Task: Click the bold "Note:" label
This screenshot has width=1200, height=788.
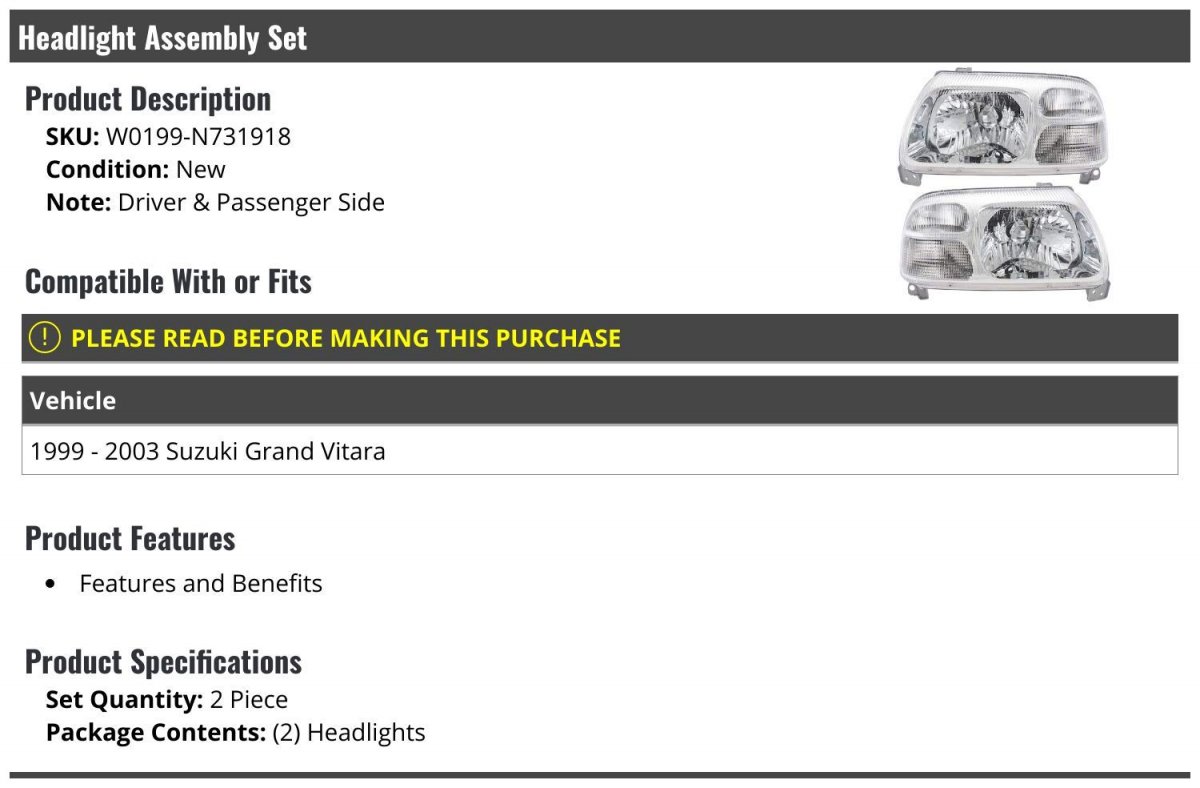Action: click(78, 202)
